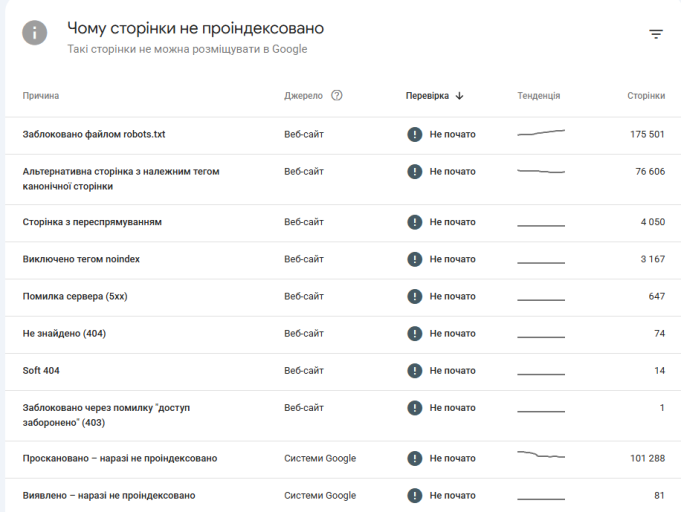Open Проскановано – наразі не проіндексовано reason

pos(120,458)
